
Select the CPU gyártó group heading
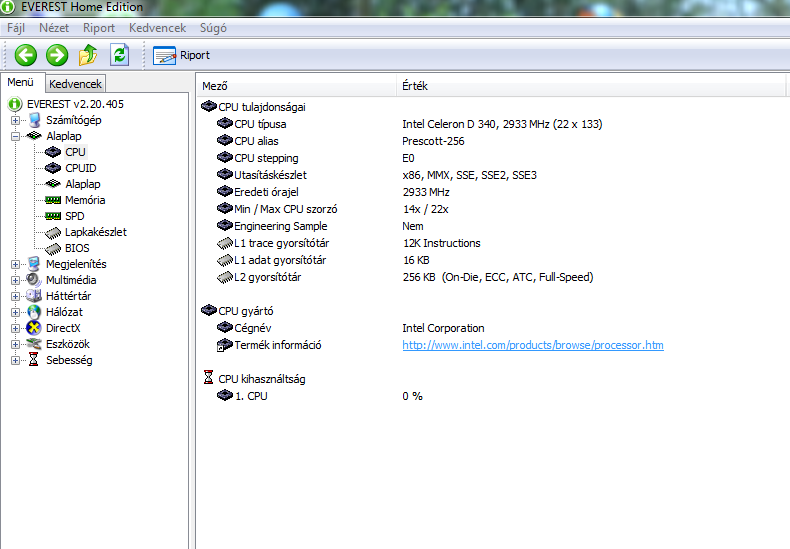pyautogui.click(x=245, y=311)
